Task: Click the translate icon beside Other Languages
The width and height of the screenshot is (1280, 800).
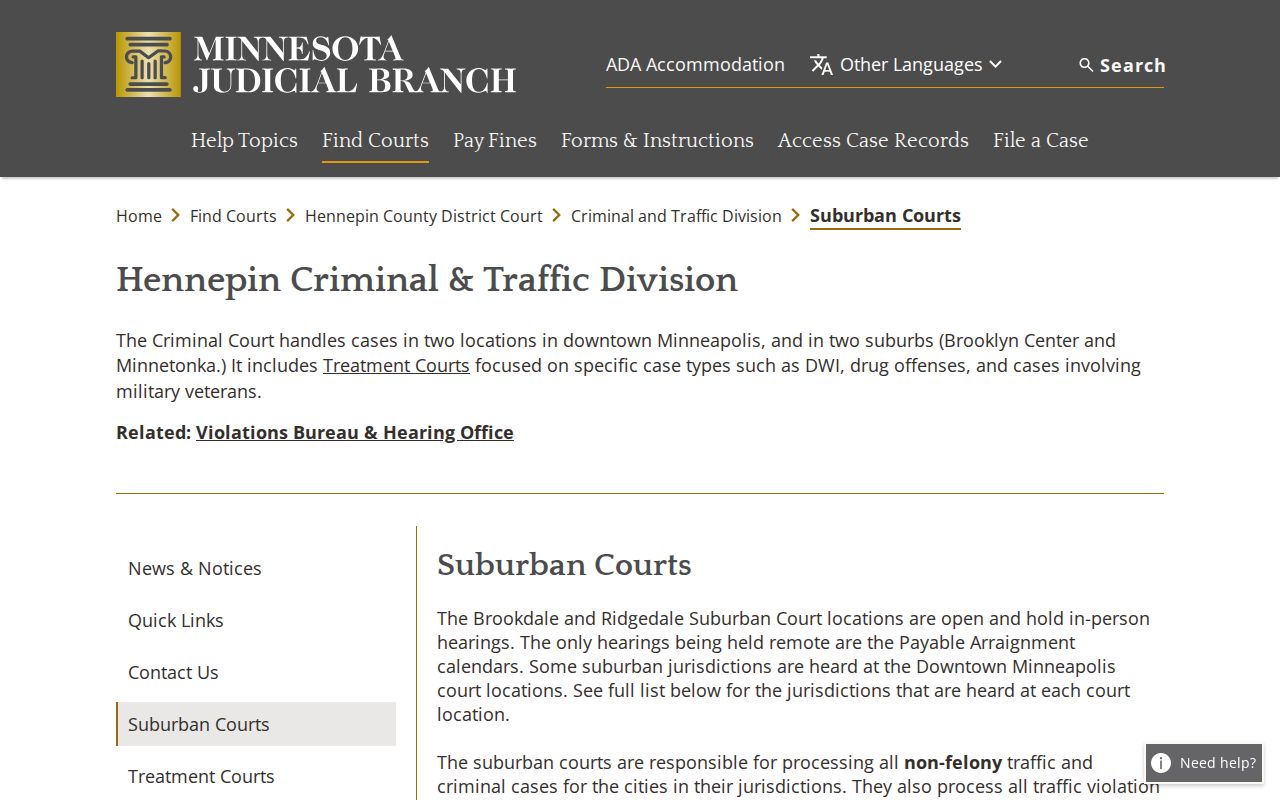Action: [x=821, y=65]
